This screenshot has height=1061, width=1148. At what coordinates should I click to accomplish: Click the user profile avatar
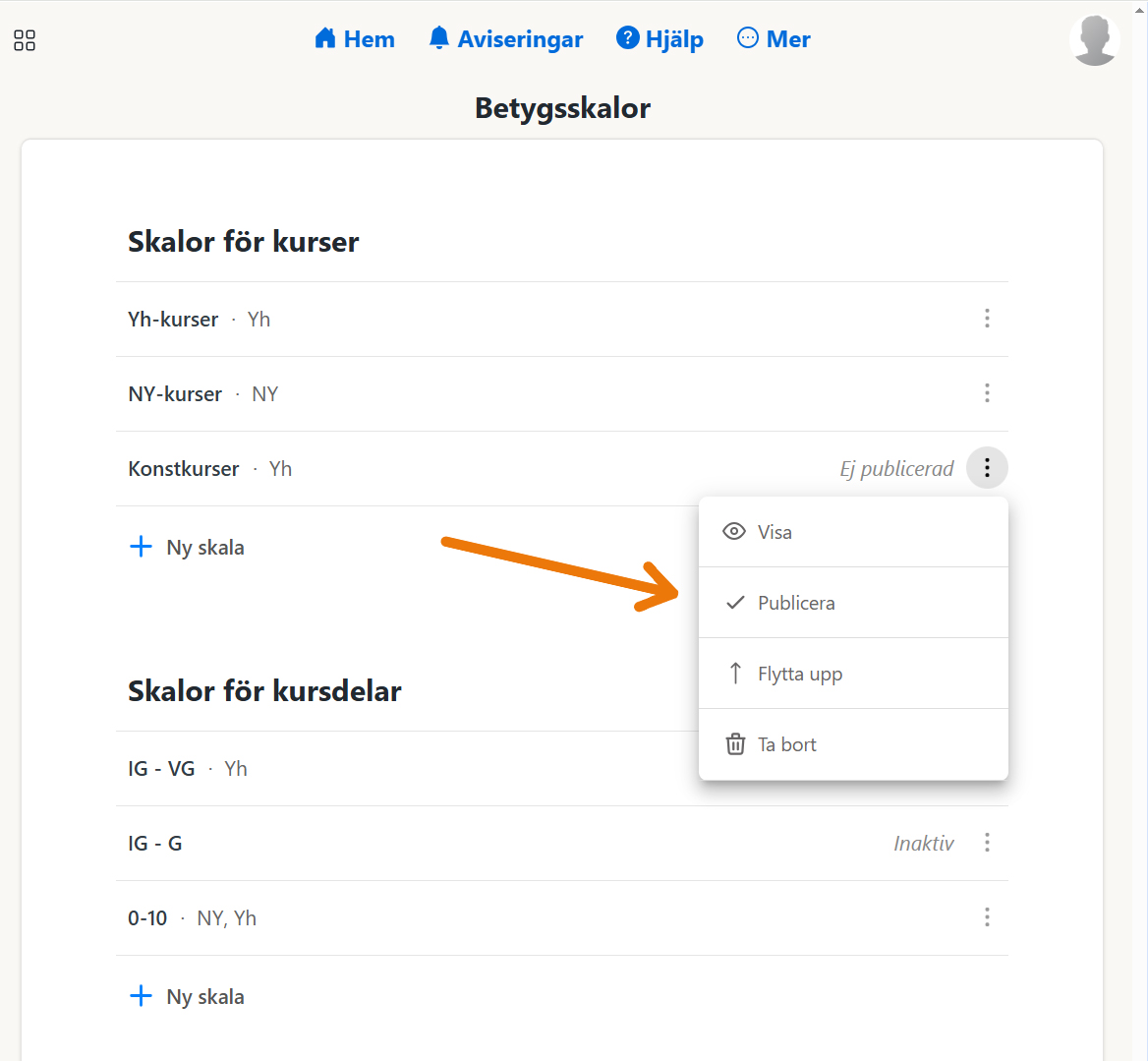(1094, 41)
